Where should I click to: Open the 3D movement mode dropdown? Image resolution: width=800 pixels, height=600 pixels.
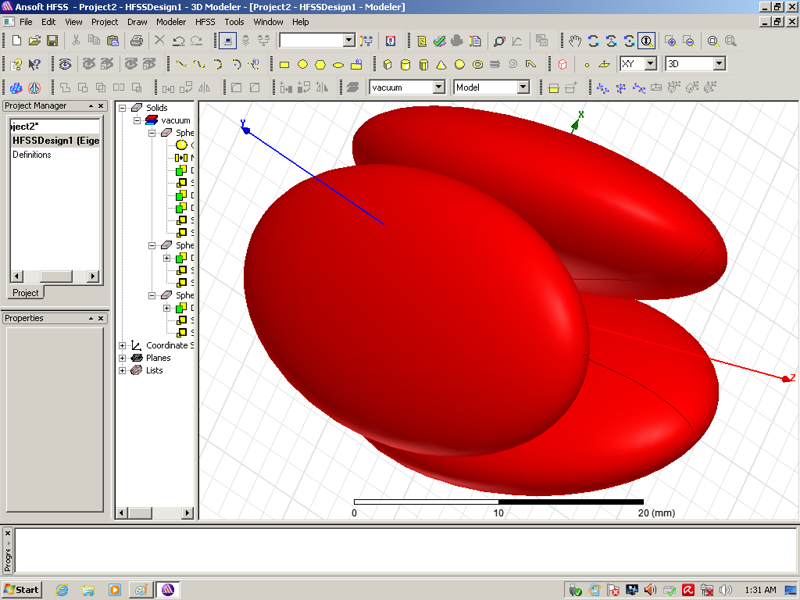point(718,64)
